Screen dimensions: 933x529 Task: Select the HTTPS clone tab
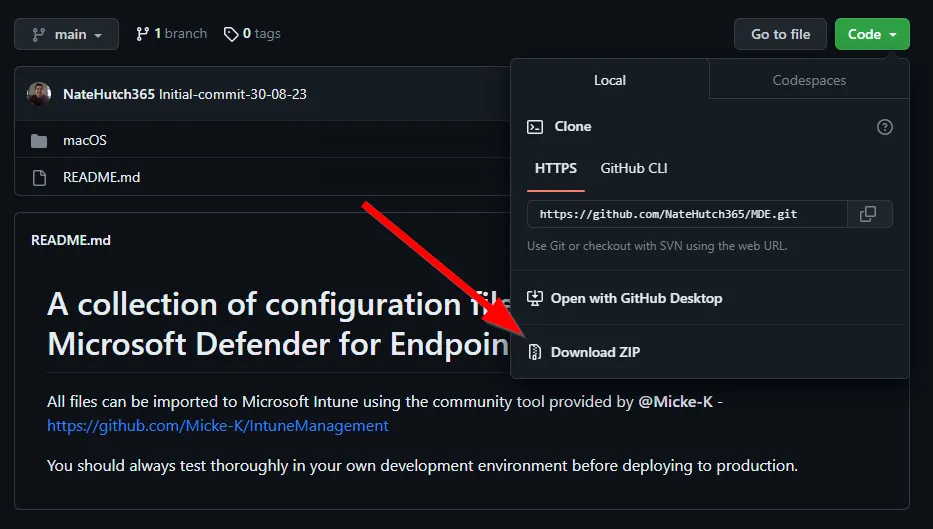tap(556, 168)
